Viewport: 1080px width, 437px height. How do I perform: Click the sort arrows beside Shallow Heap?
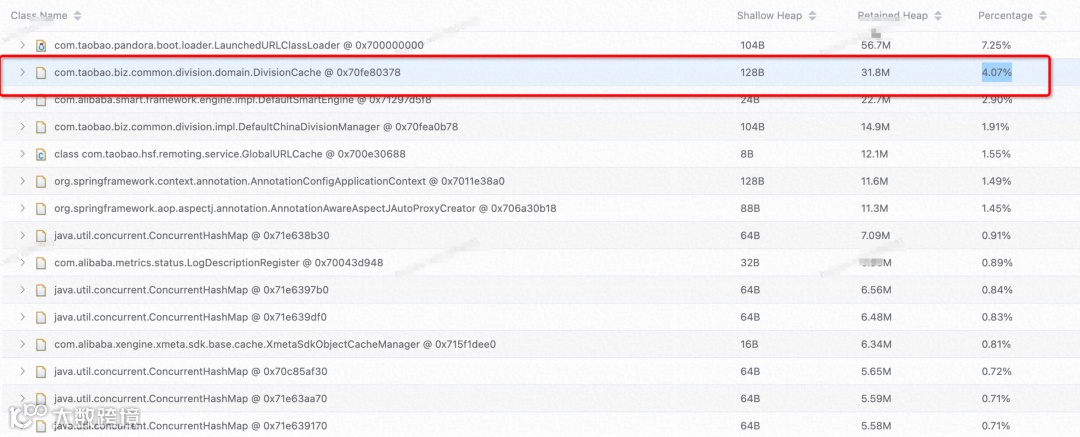click(x=812, y=15)
